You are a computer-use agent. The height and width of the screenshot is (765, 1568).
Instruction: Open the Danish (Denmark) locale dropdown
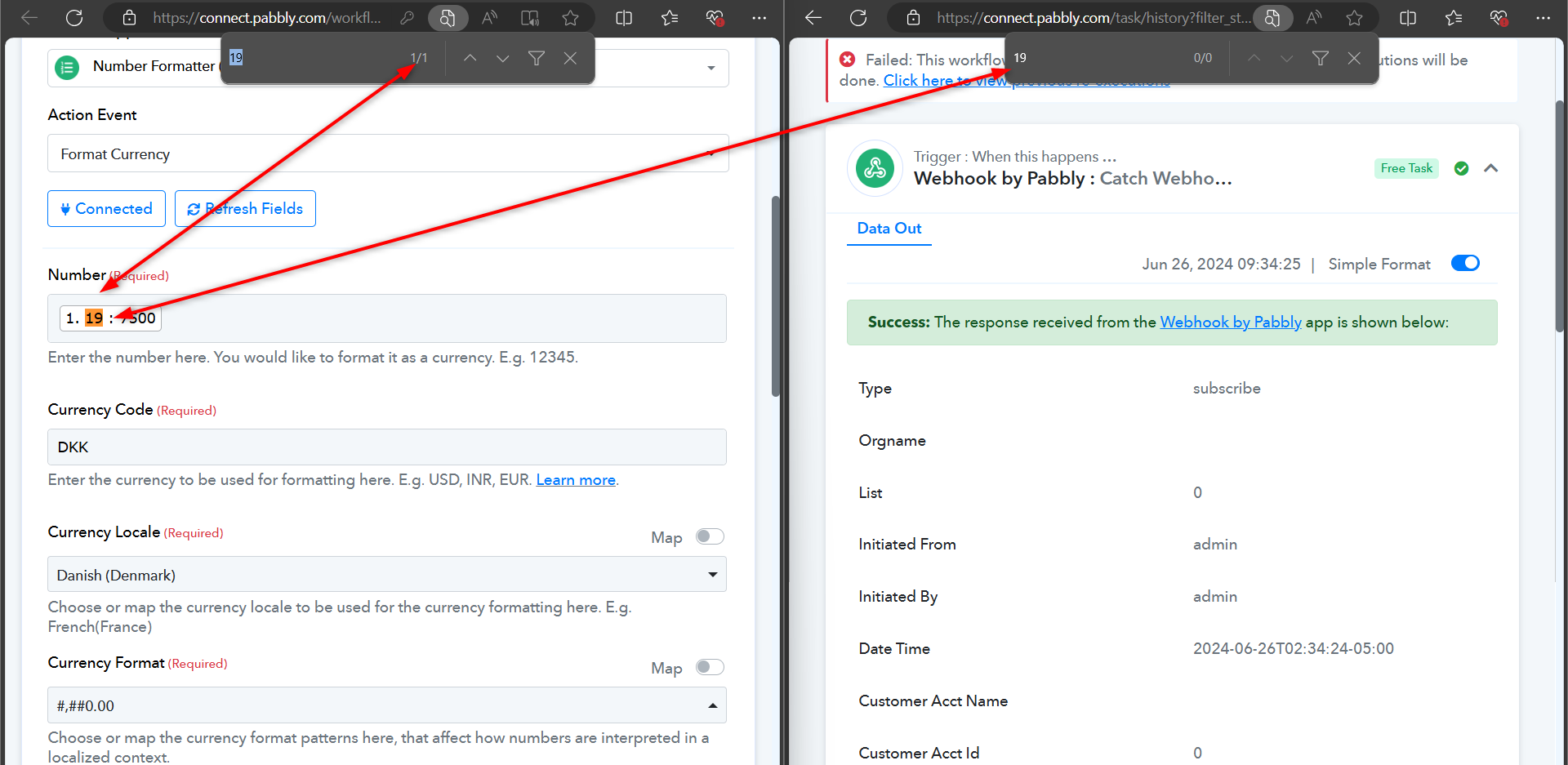point(387,575)
